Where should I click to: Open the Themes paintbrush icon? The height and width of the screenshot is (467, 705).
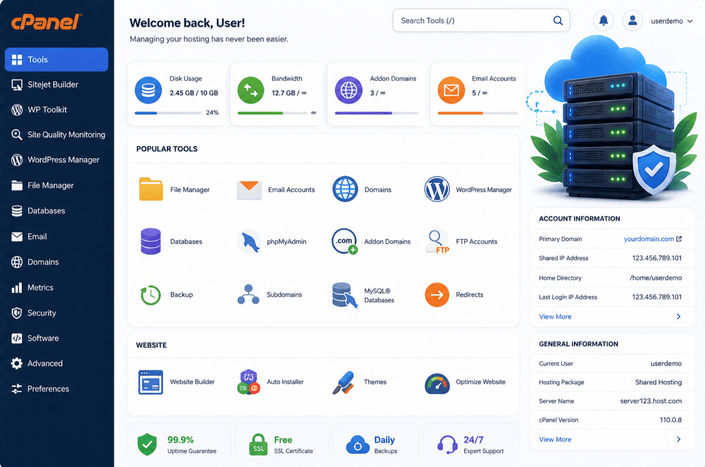point(344,382)
